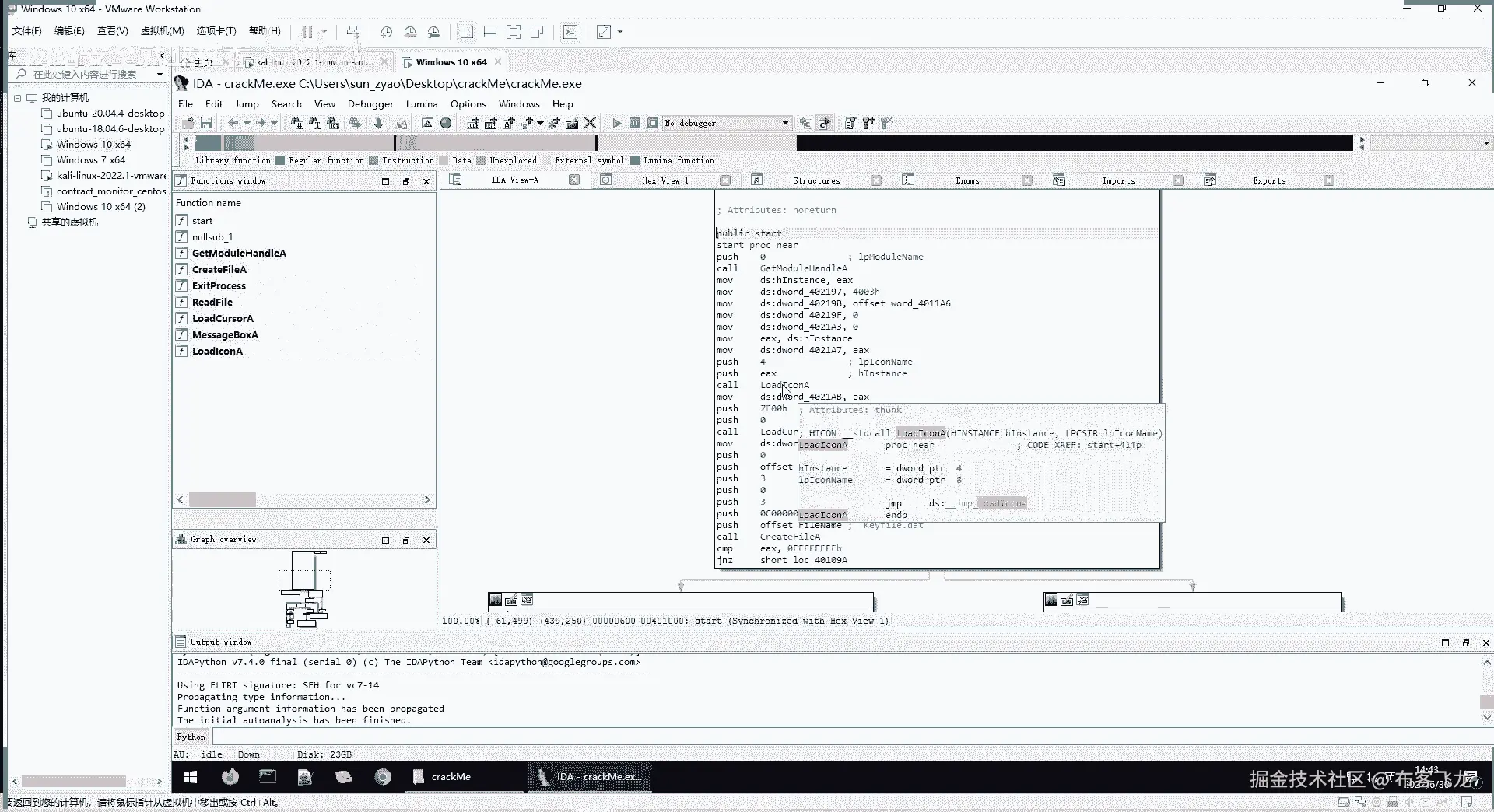Image resolution: width=1494 pixels, height=812 pixels.
Task: Collapse the 我的计算机 tree node
Action: [x=18, y=98]
